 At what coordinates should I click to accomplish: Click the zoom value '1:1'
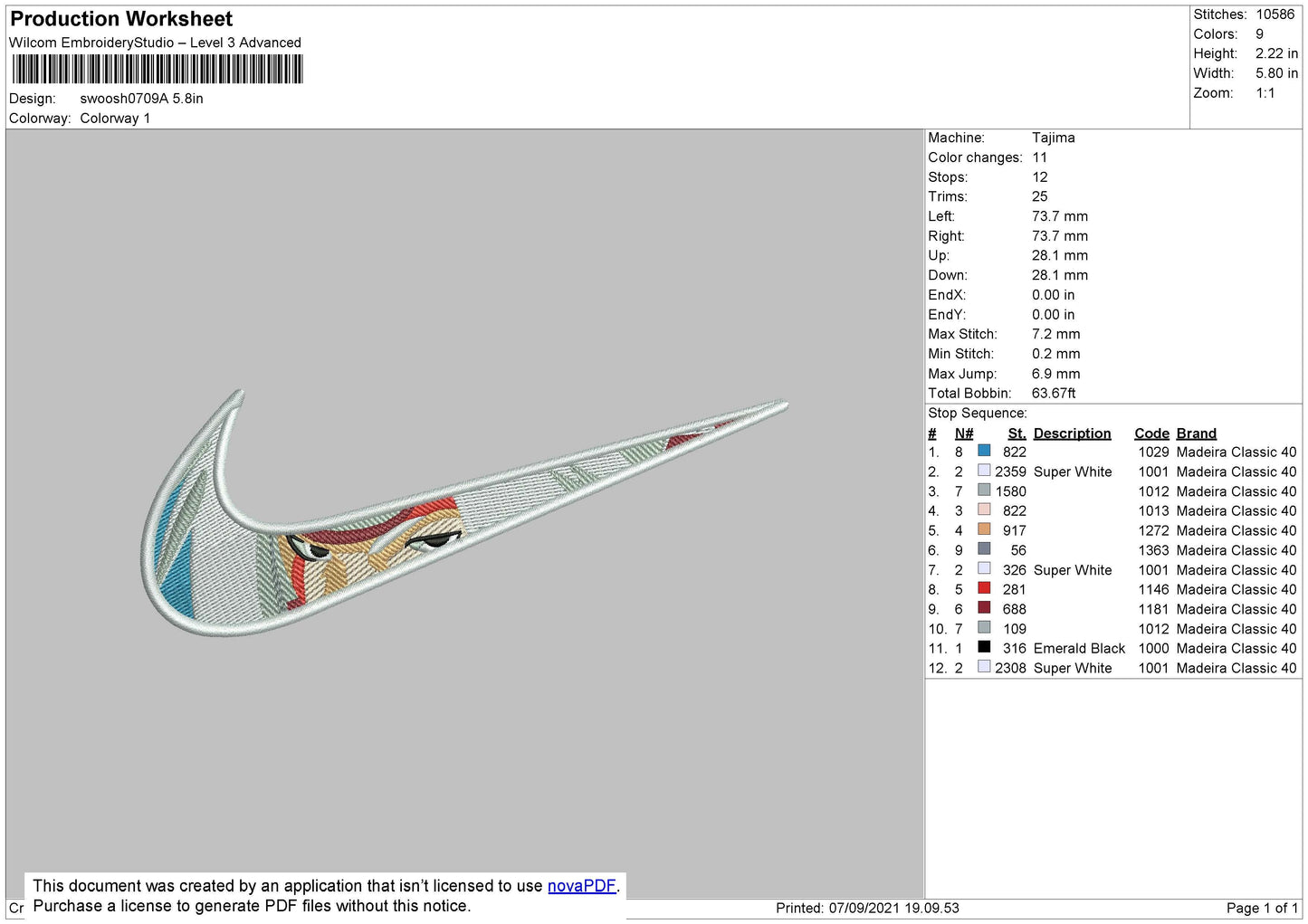(x=1265, y=93)
